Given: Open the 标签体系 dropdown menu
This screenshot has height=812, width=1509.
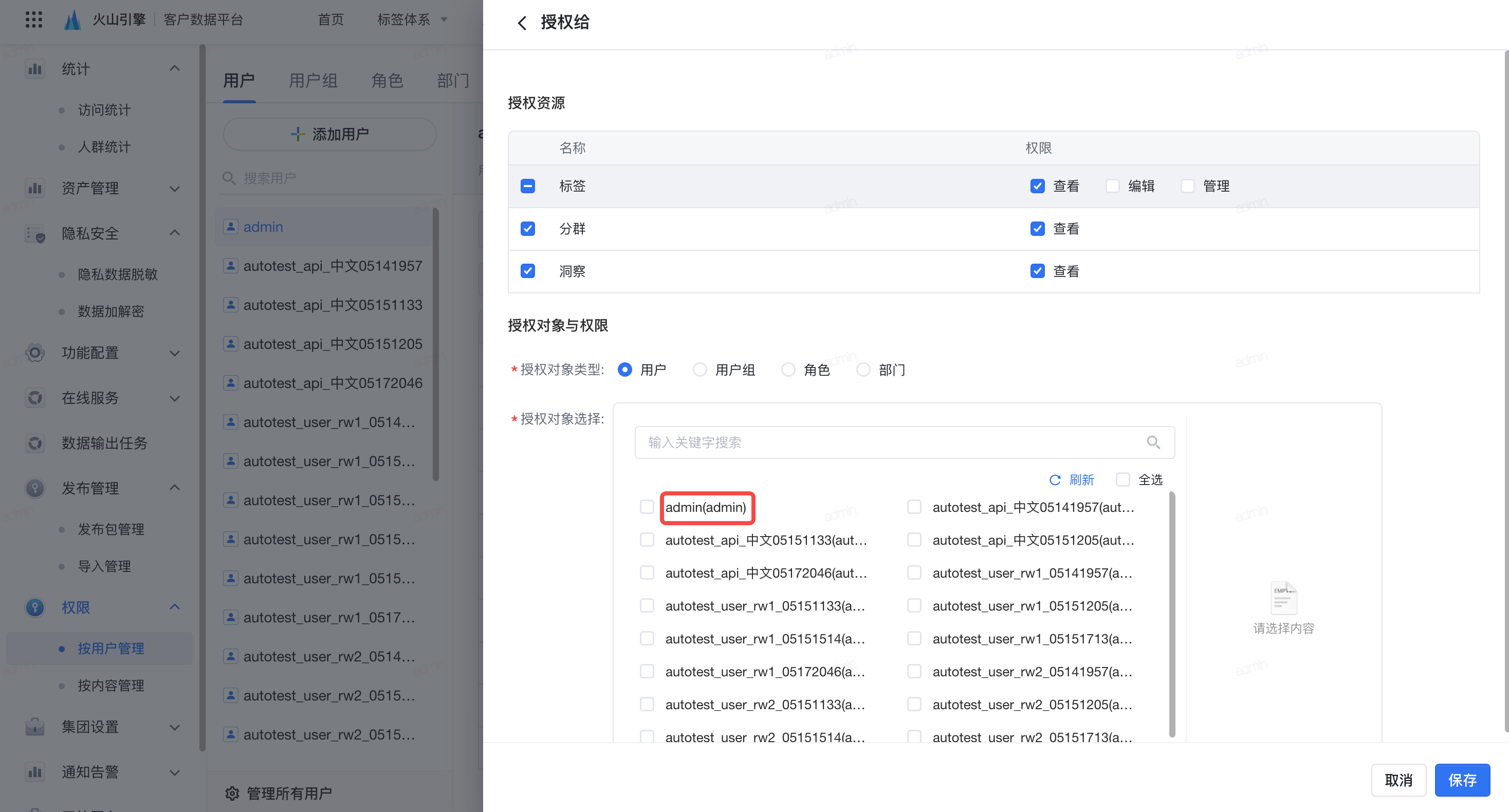Looking at the screenshot, I should (x=413, y=20).
